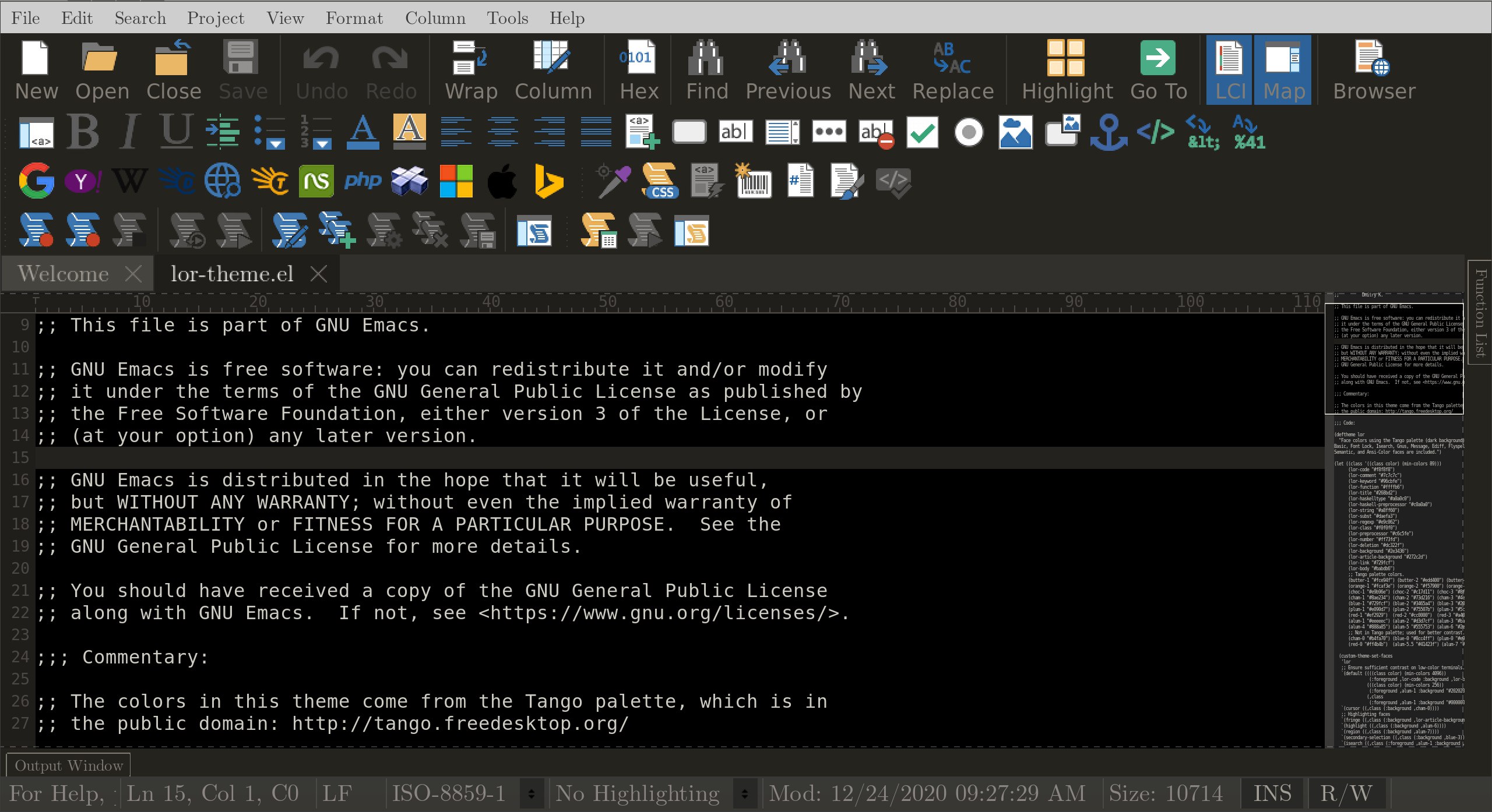Toggle the LCI line change indicator
1492x812 pixels.
click(x=1229, y=70)
